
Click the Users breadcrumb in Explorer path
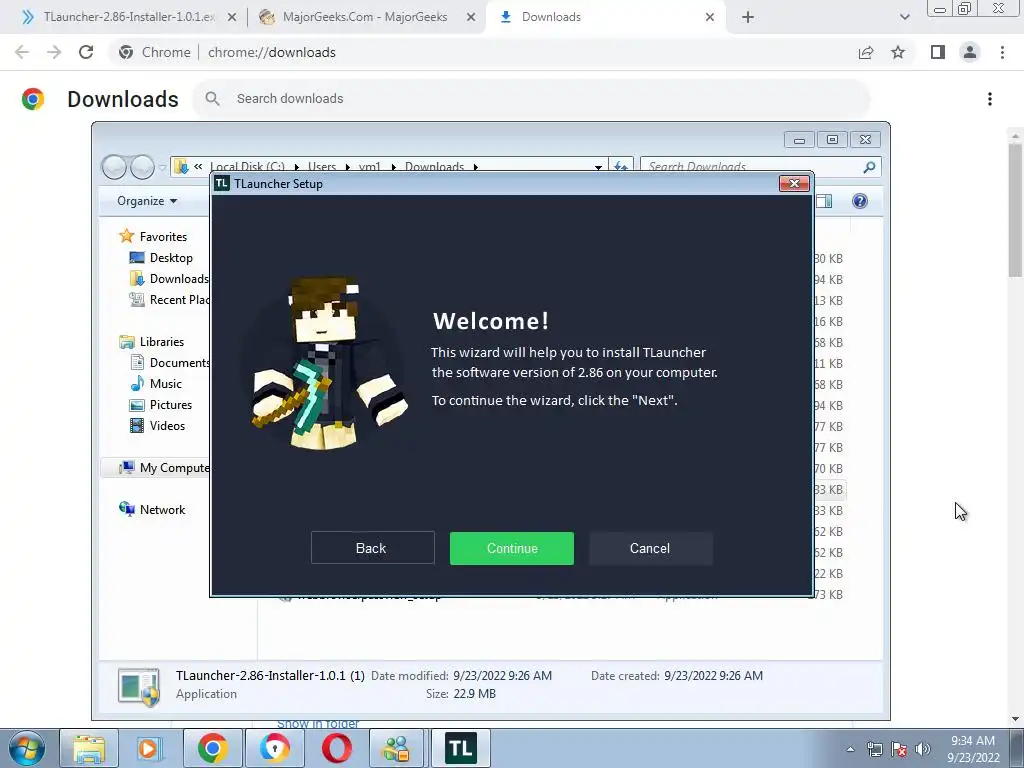click(322, 167)
